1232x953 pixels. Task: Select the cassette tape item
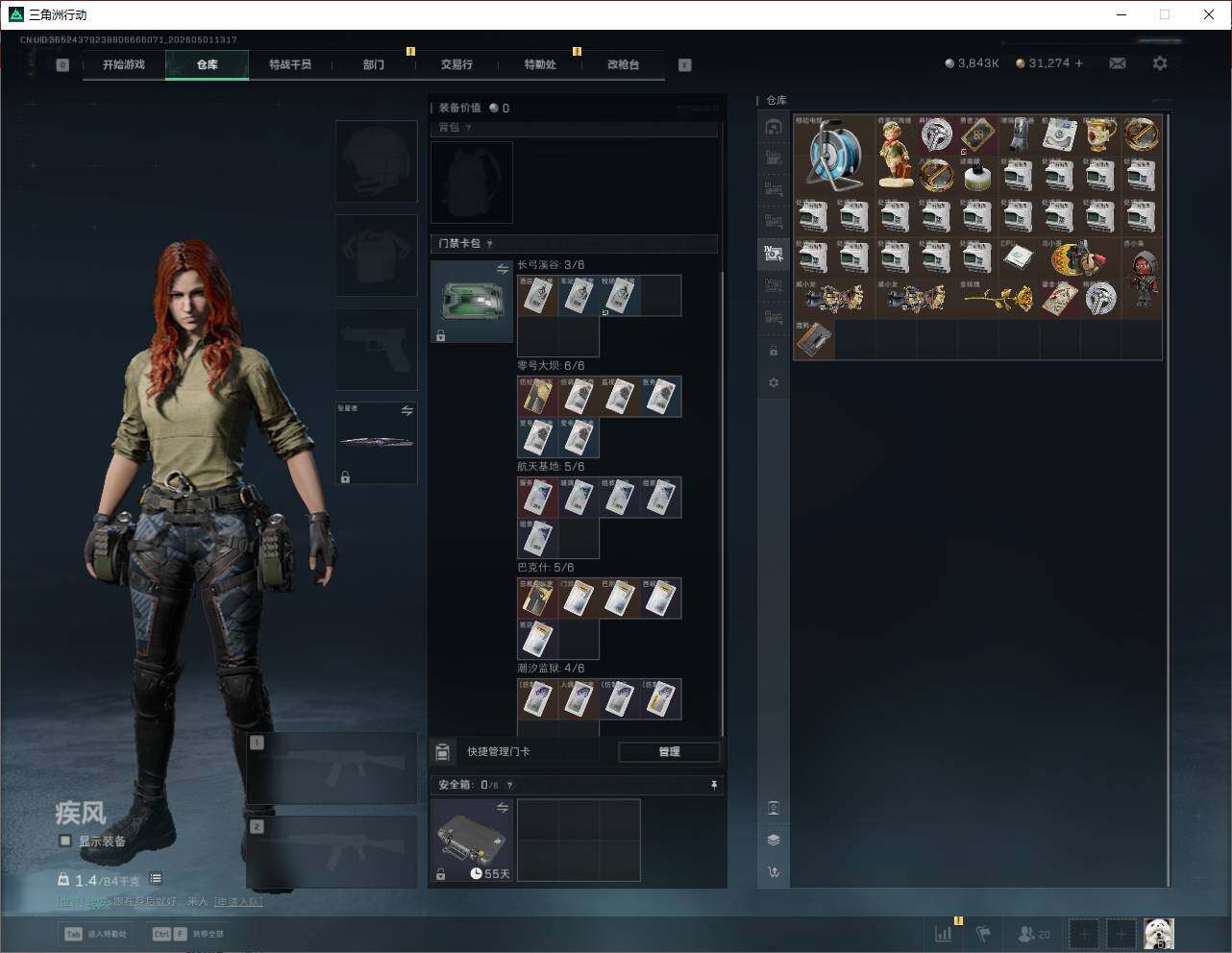pos(814,339)
